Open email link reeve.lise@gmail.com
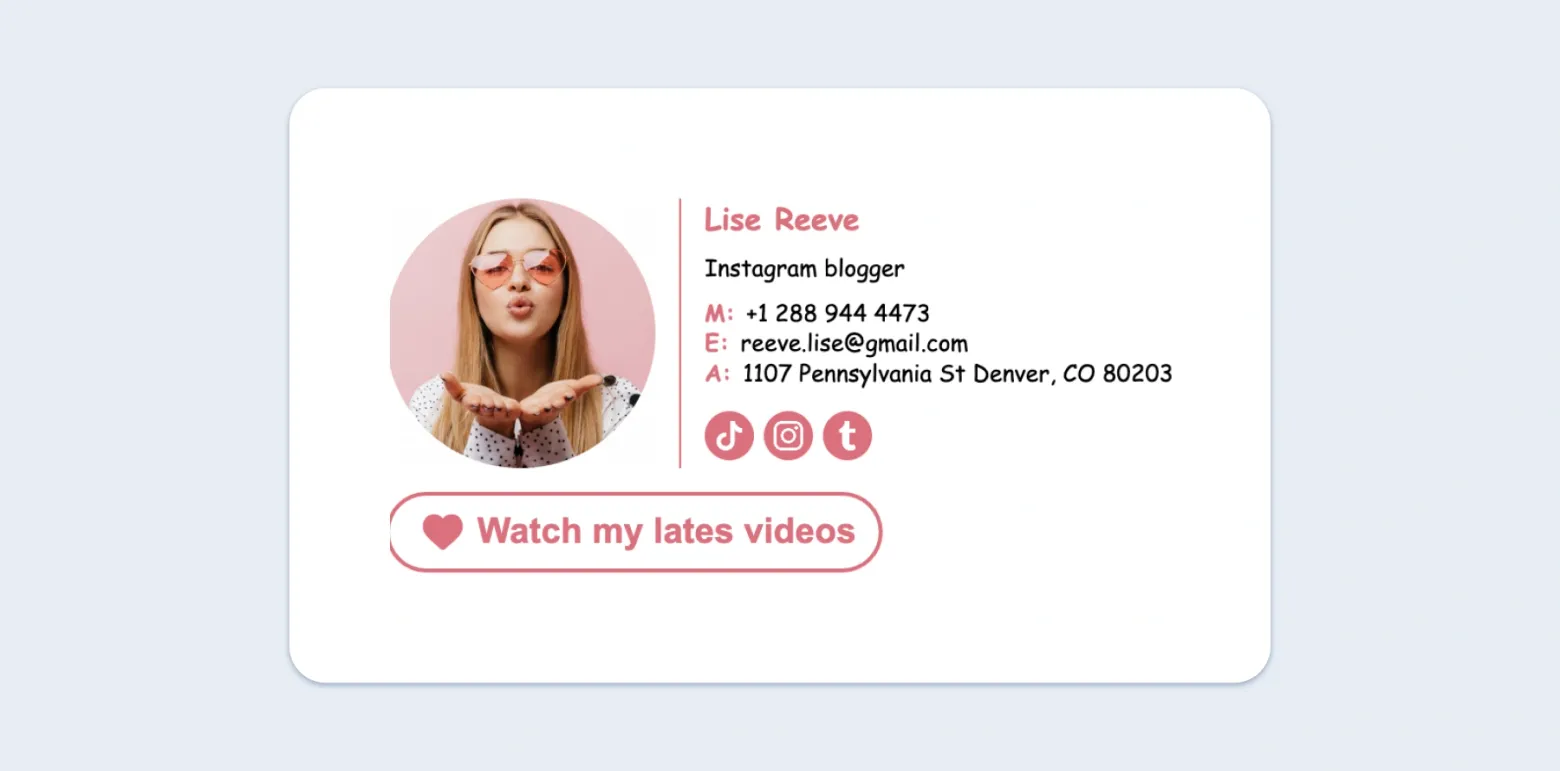The width and height of the screenshot is (1560, 771). [x=854, y=344]
